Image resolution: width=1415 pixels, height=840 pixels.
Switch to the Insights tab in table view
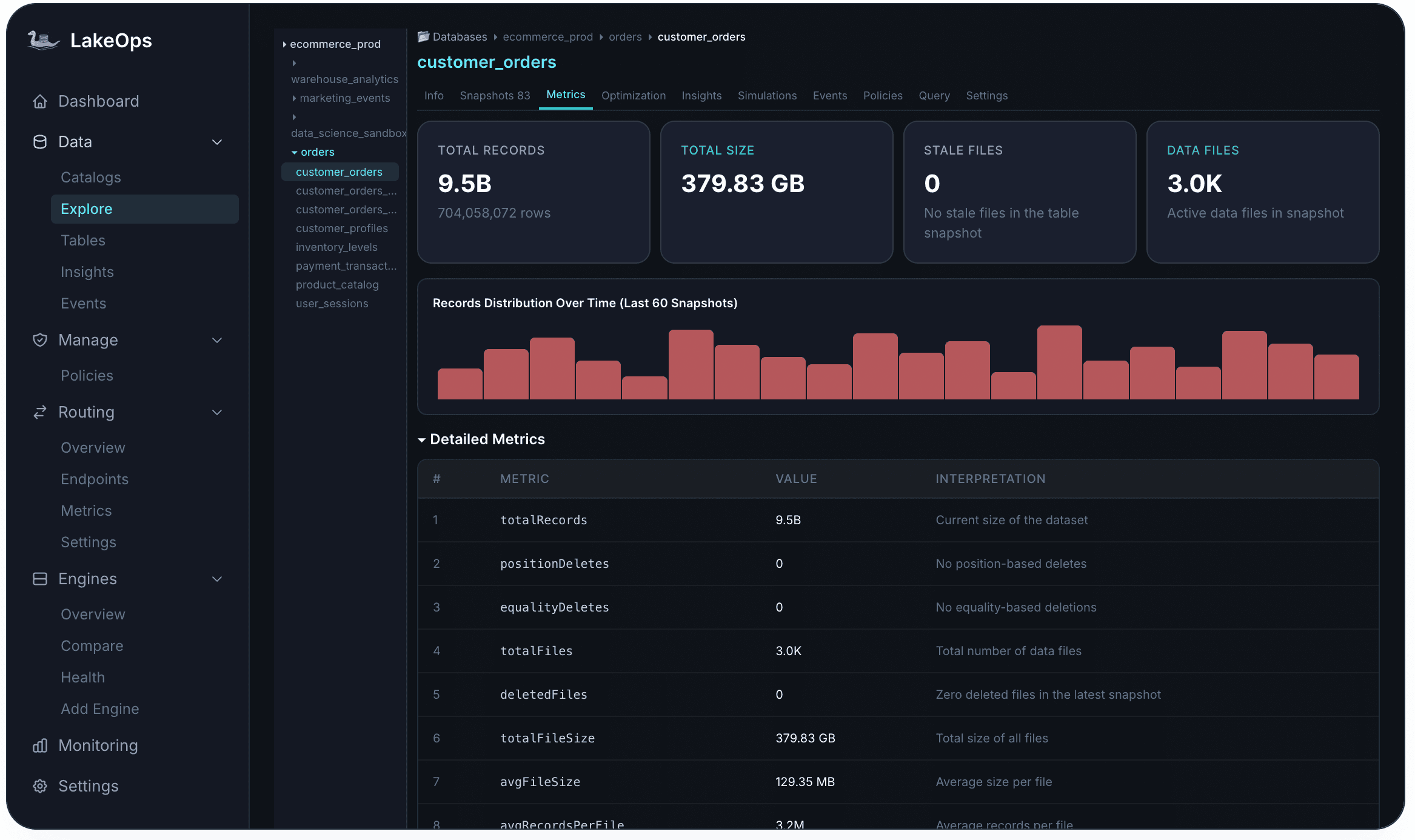coord(701,96)
